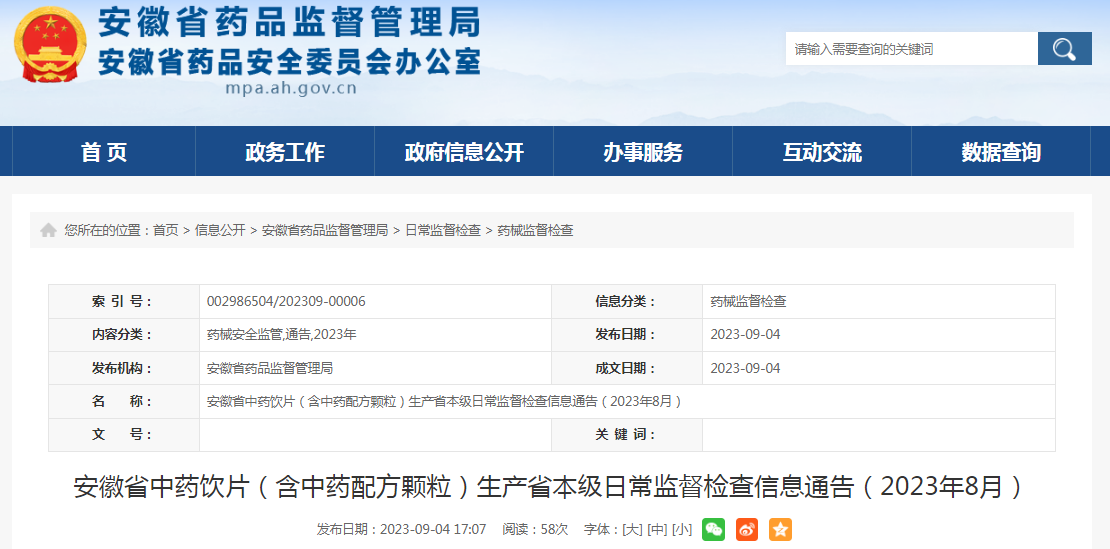The height and width of the screenshot is (549, 1110).
Task: Open 安徽省药品监督管理局 breadcrumb link
Action: pyautogui.click(x=325, y=230)
